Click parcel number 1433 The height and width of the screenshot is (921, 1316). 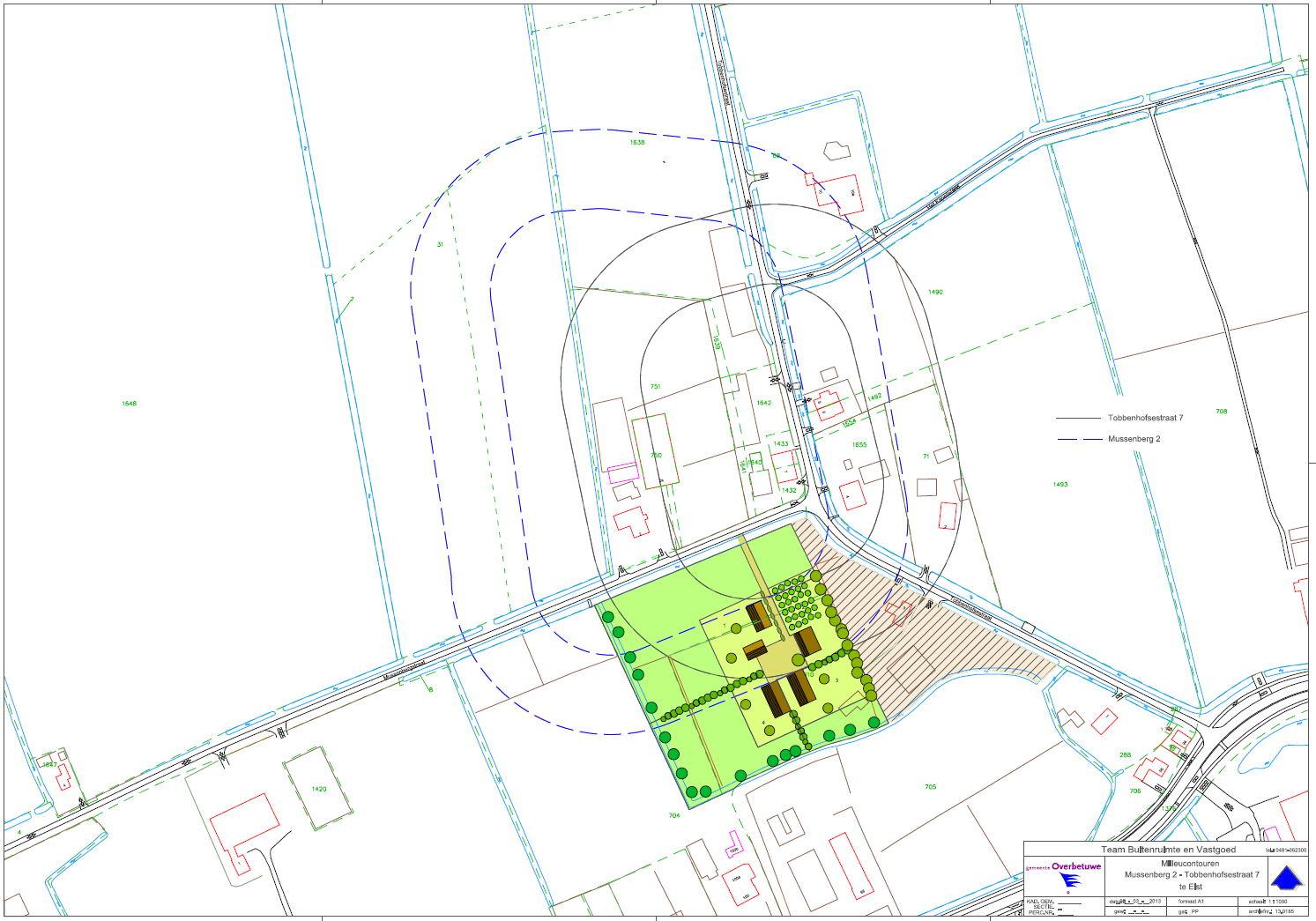coord(781,444)
